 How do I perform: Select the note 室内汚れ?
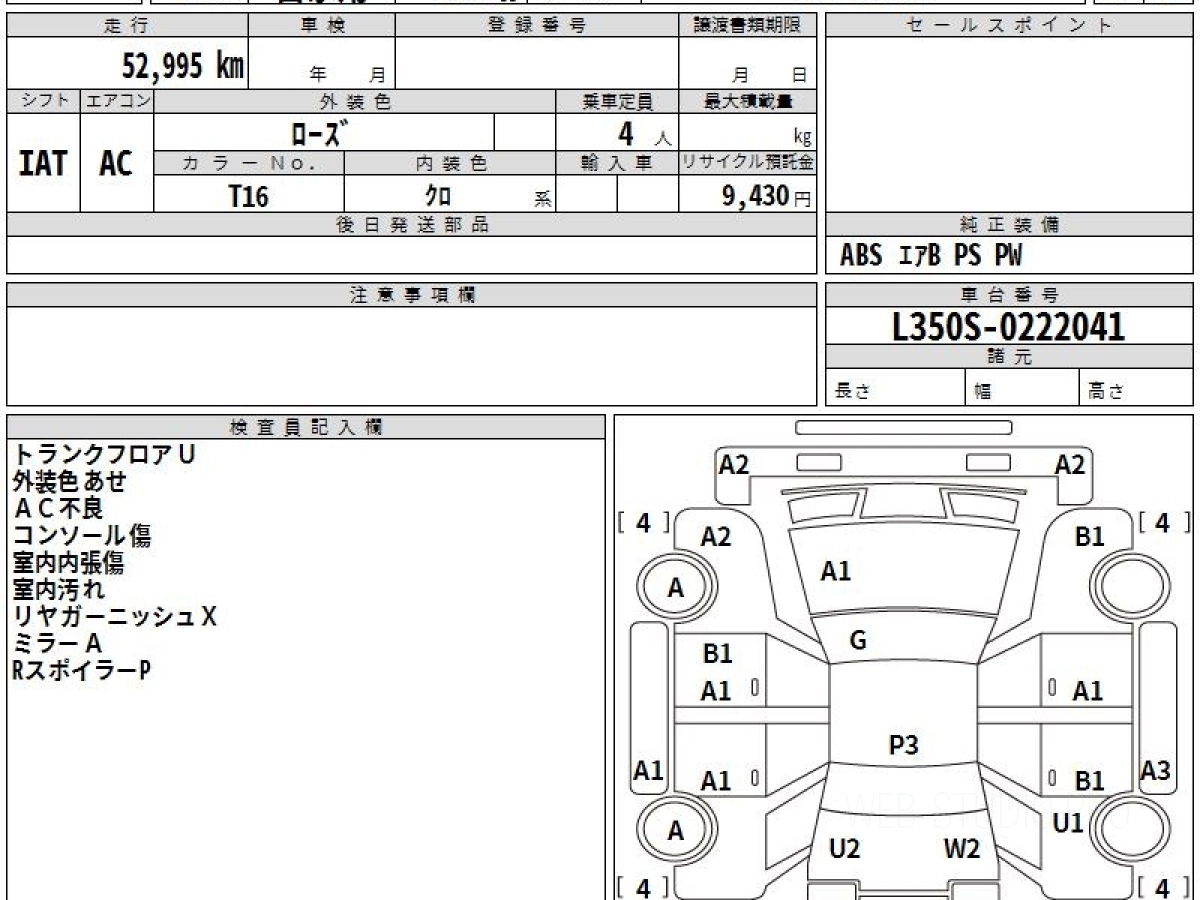click(58, 589)
